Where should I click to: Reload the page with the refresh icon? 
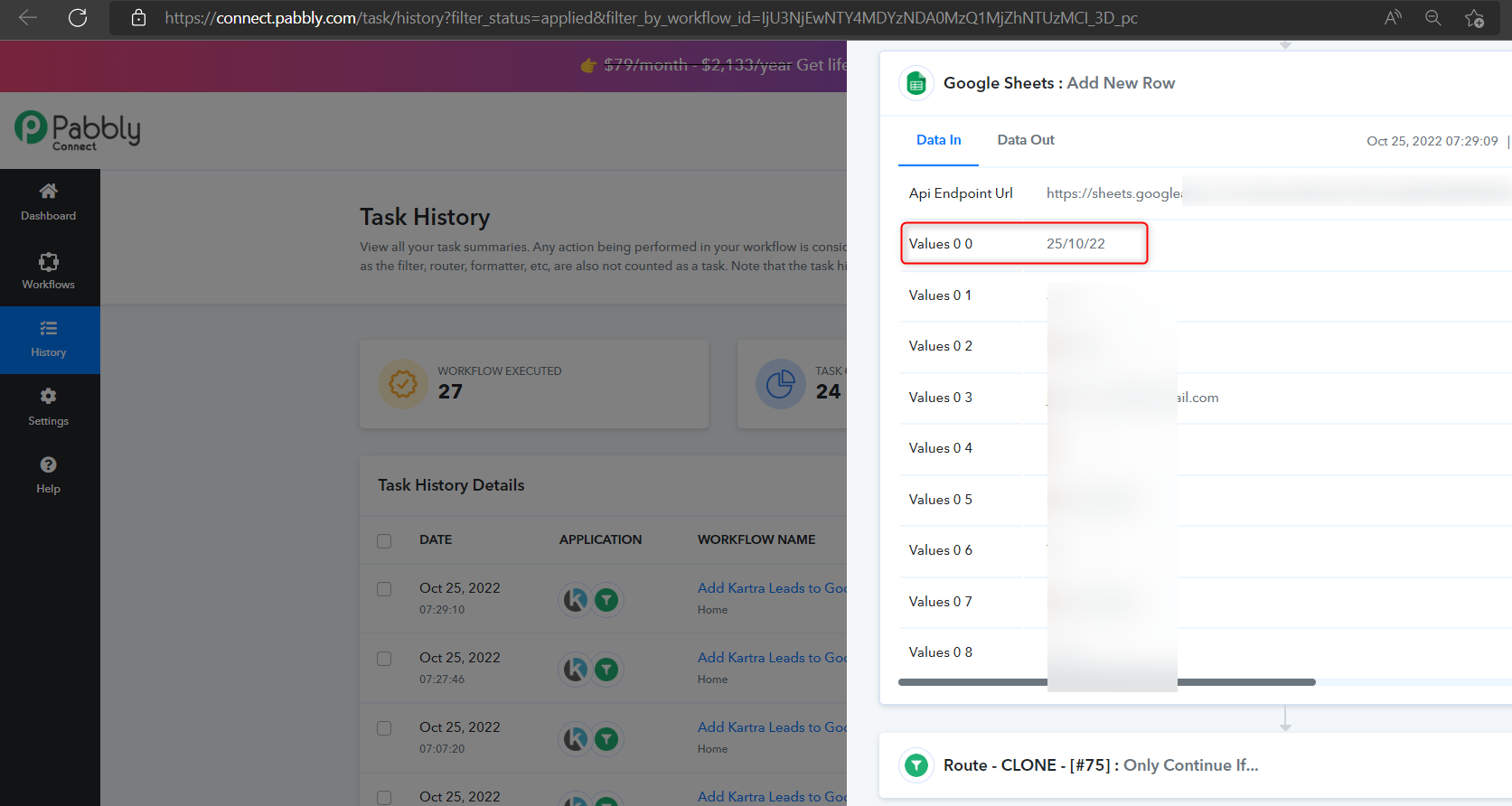click(78, 18)
